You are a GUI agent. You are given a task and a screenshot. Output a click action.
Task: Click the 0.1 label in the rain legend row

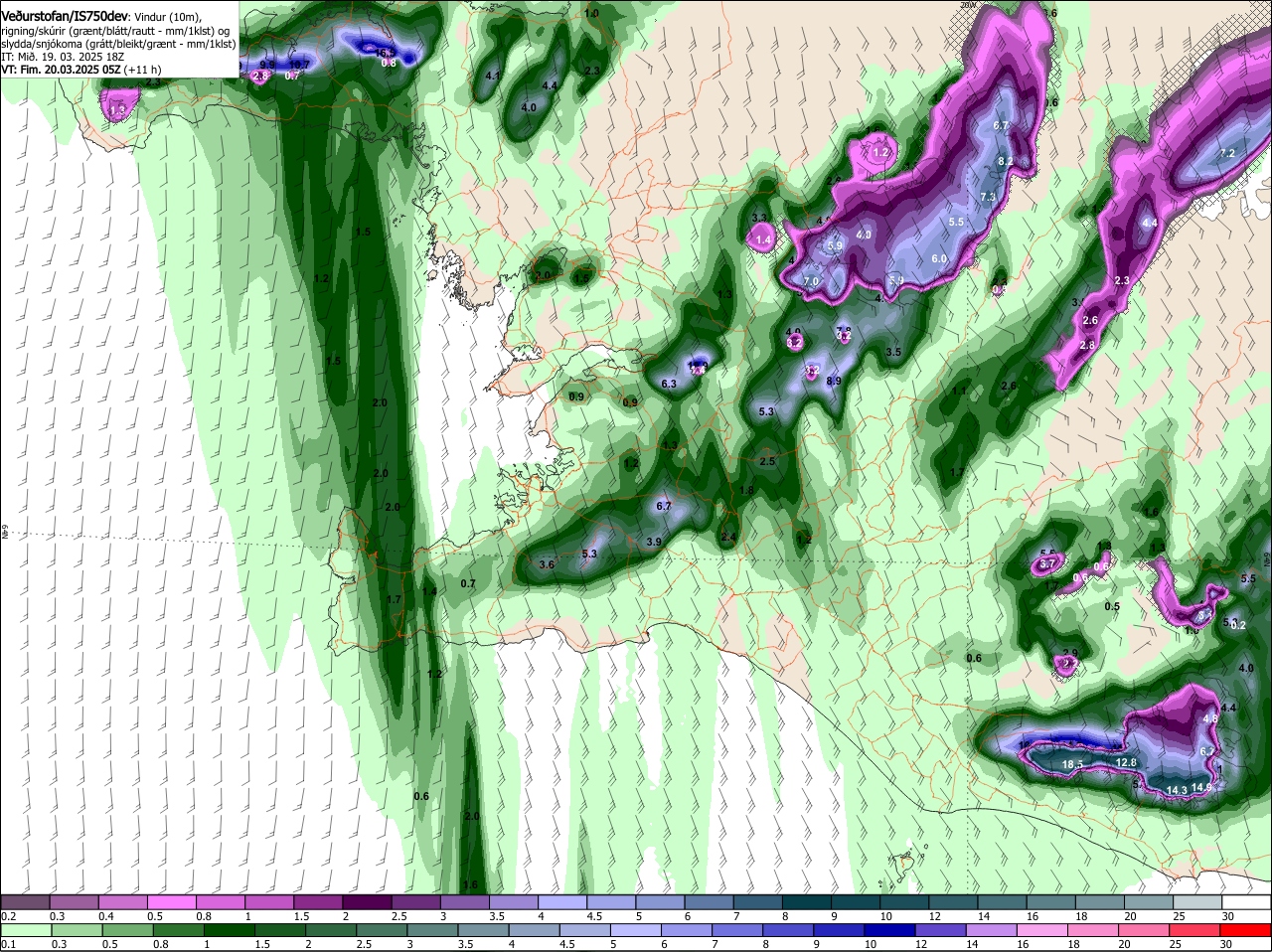click(x=8, y=944)
